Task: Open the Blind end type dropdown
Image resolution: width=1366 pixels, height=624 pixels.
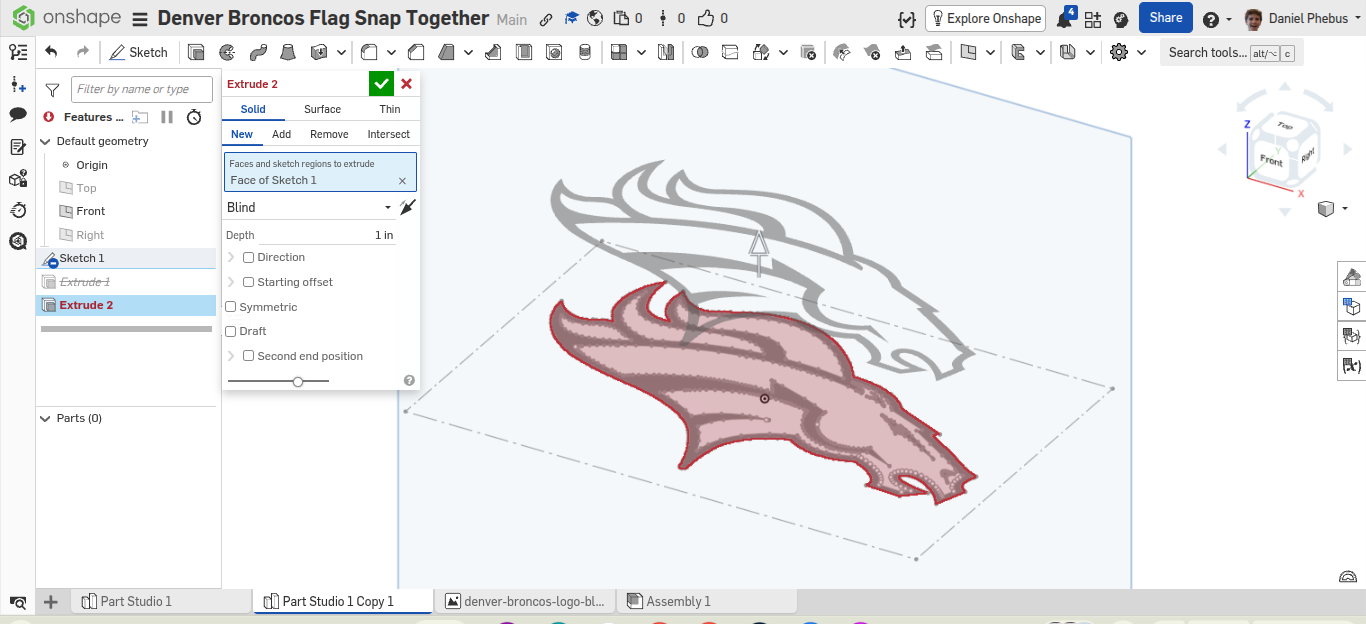Action: tap(309, 207)
